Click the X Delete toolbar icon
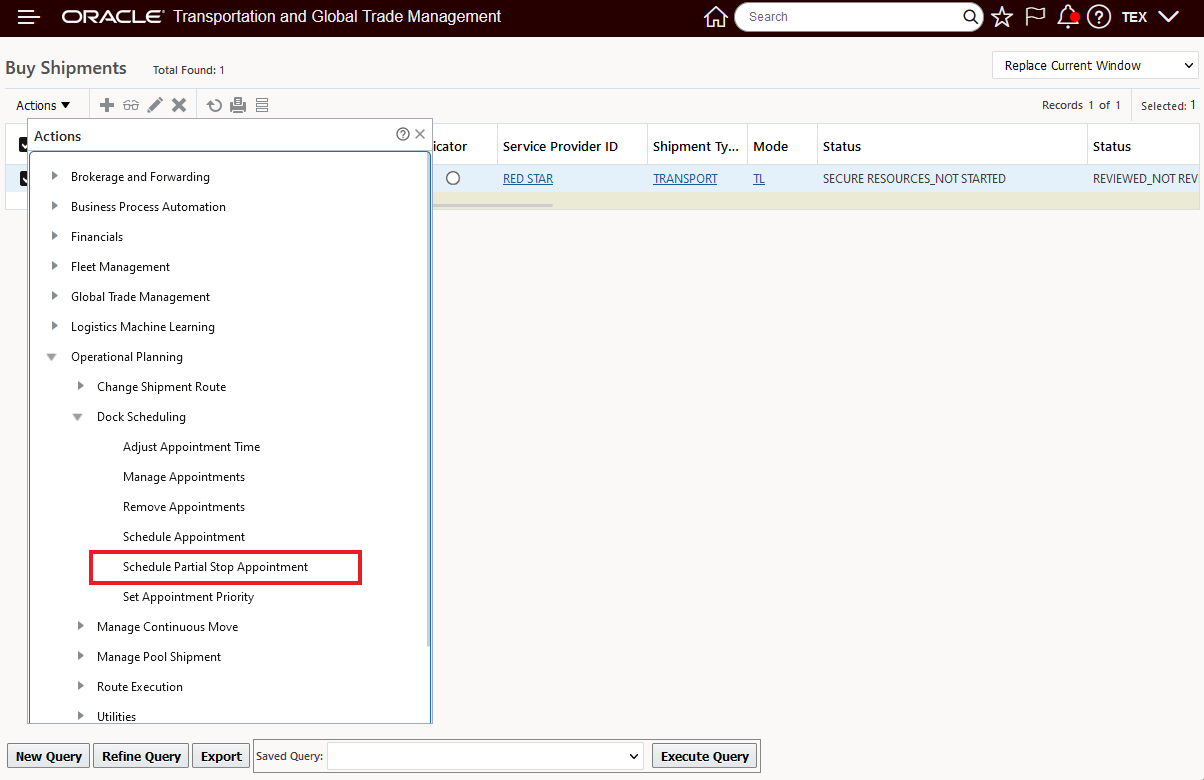The width and height of the screenshot is (1204, 780). [179, 105]
